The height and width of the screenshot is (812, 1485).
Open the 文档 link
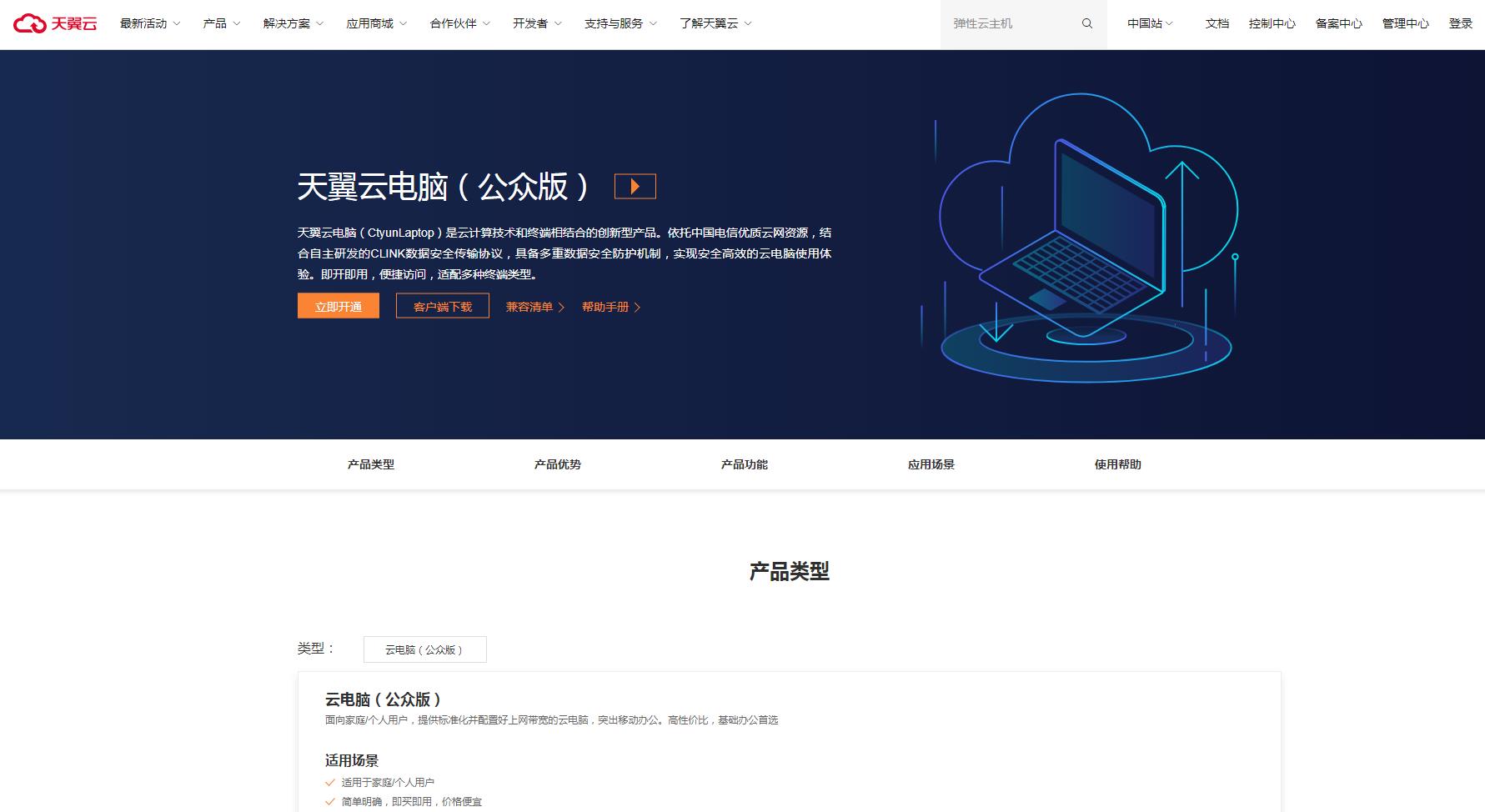(x=1217, y=23)
